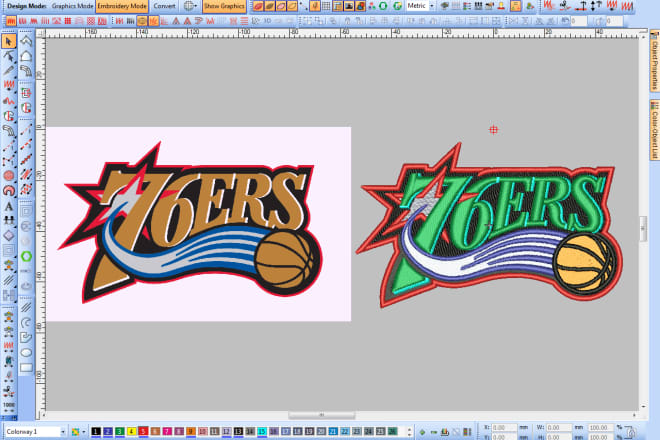Click the W width input field
The image size is (660, 440).
pyautogui.click(x=559, y=427)
